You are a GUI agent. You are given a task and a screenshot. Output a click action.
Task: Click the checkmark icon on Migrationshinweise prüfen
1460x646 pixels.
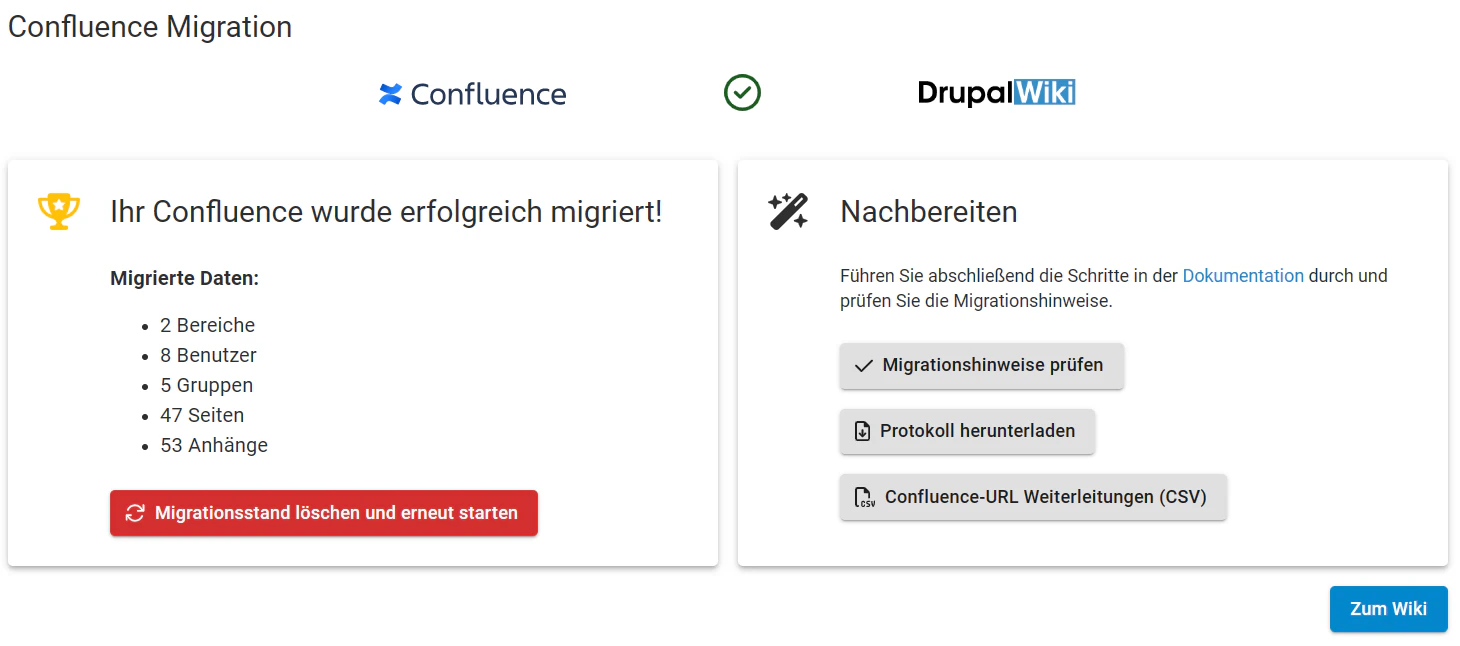coord(864,366)
